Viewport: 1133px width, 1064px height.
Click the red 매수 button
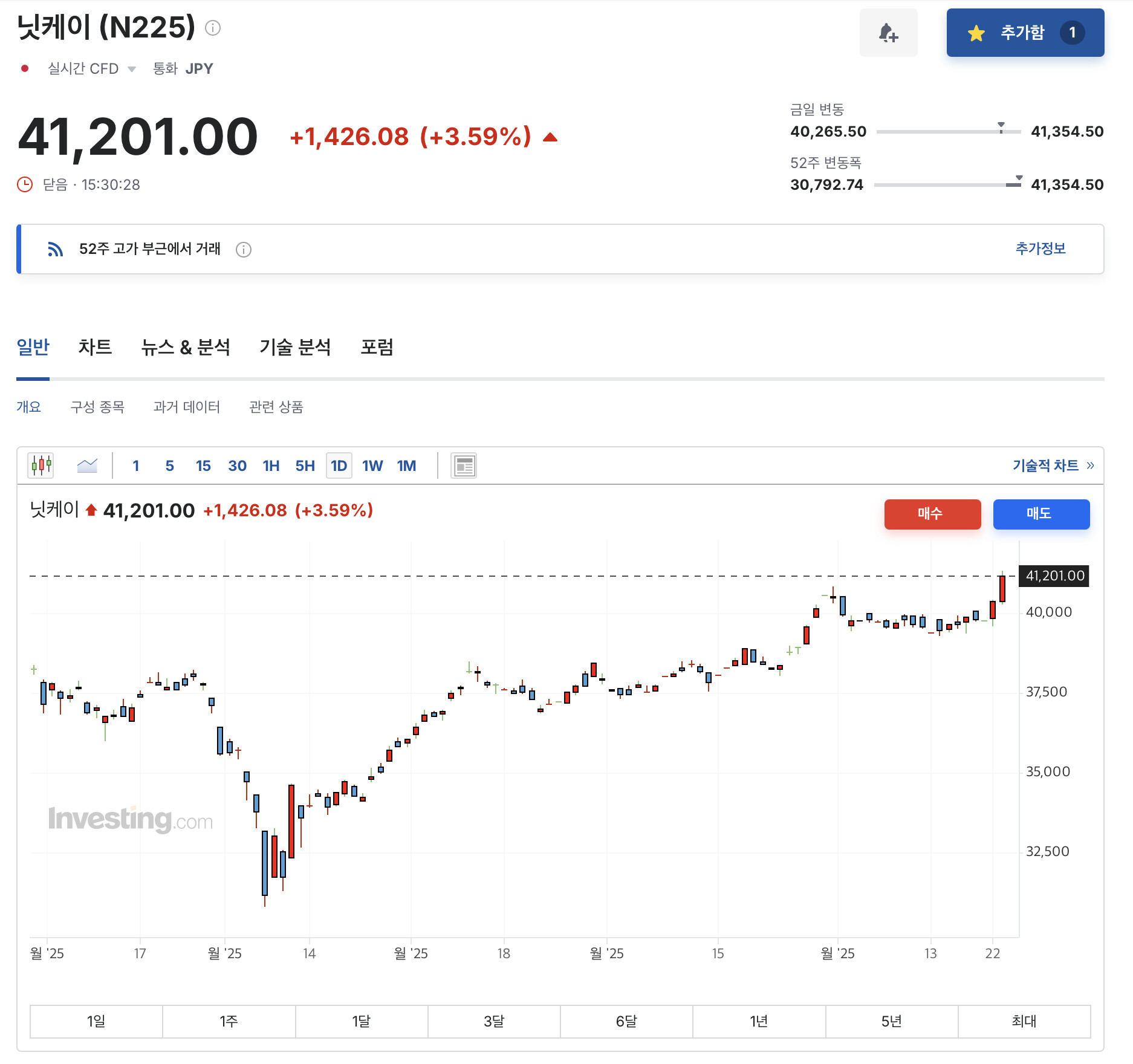[932, 514]
